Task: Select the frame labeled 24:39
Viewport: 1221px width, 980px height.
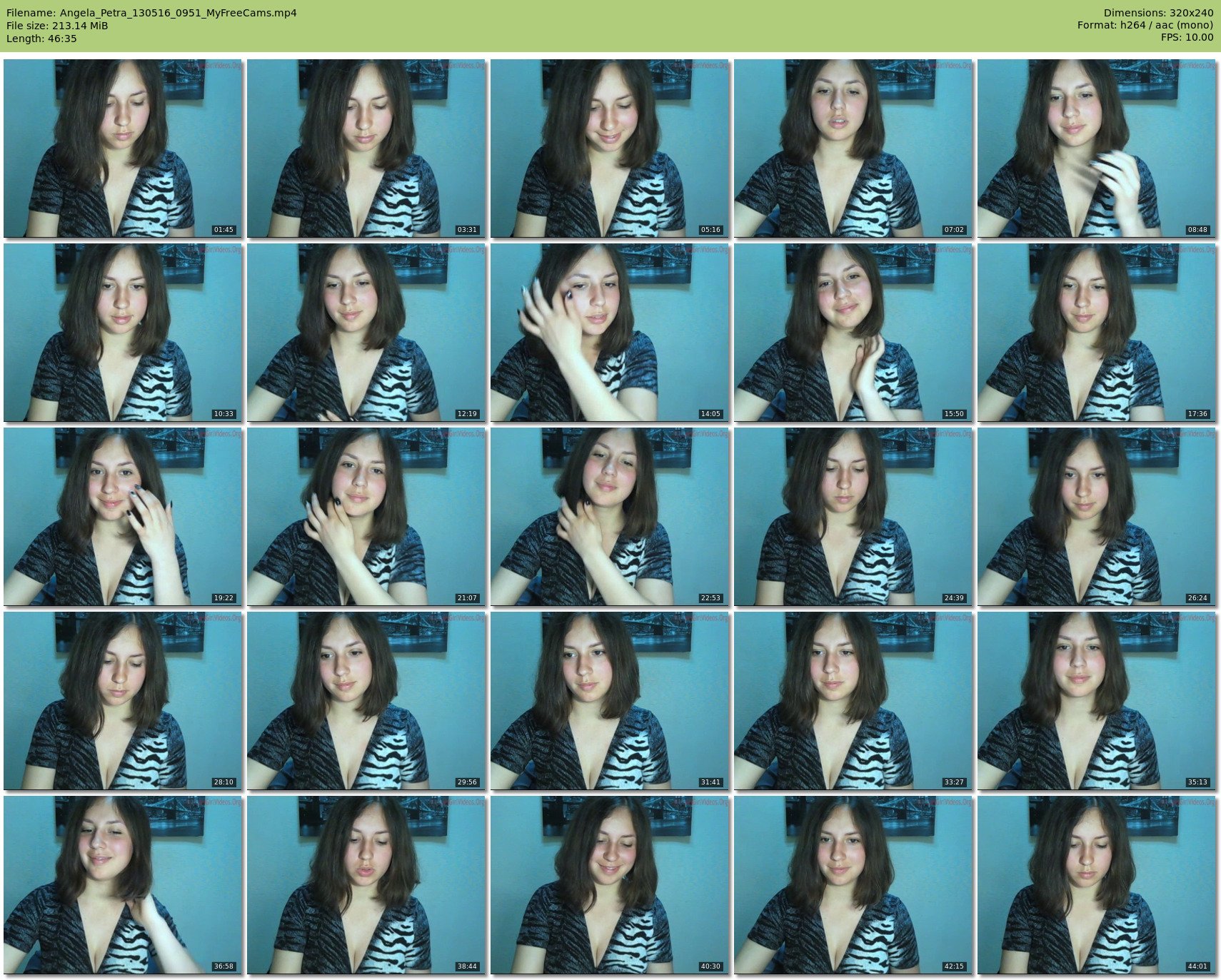Action: tap(853, 517)
